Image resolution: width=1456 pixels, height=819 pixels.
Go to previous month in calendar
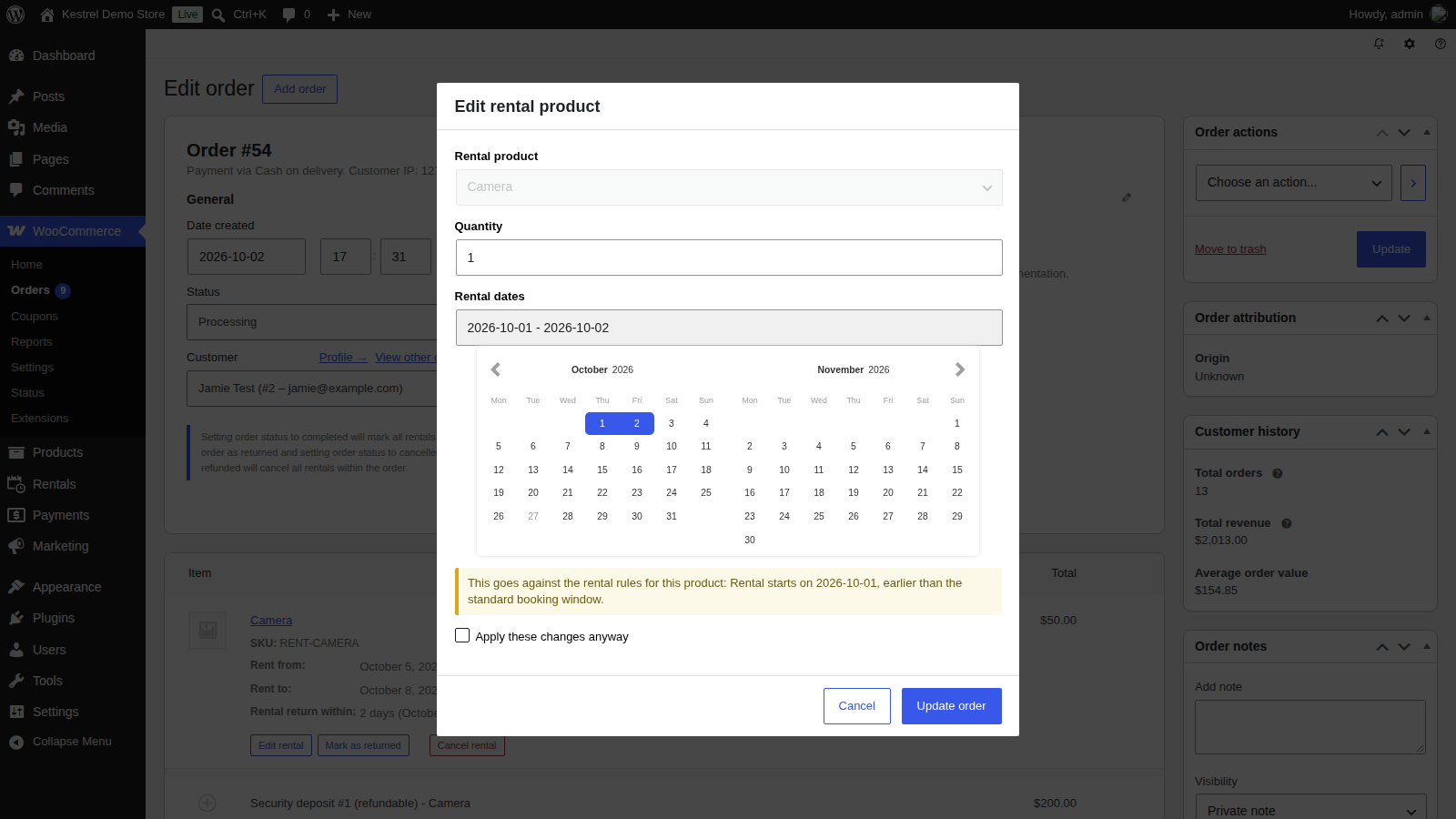496,369
